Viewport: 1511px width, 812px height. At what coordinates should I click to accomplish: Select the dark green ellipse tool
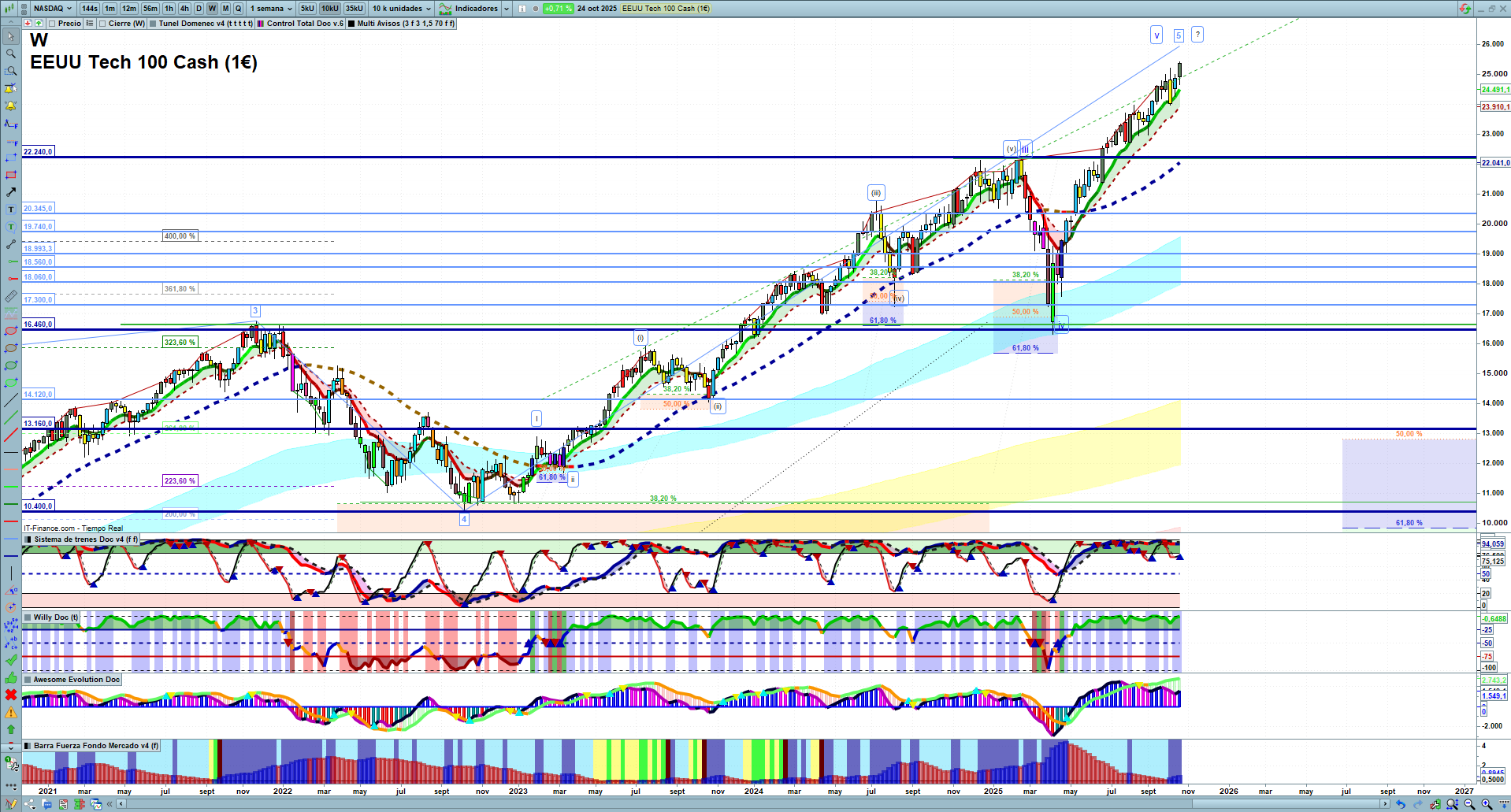click(11, 365)
